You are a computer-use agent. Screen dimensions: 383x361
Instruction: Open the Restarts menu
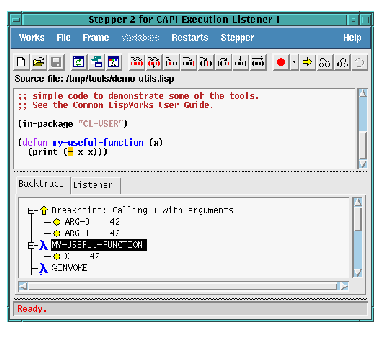[x=190, y=38]
